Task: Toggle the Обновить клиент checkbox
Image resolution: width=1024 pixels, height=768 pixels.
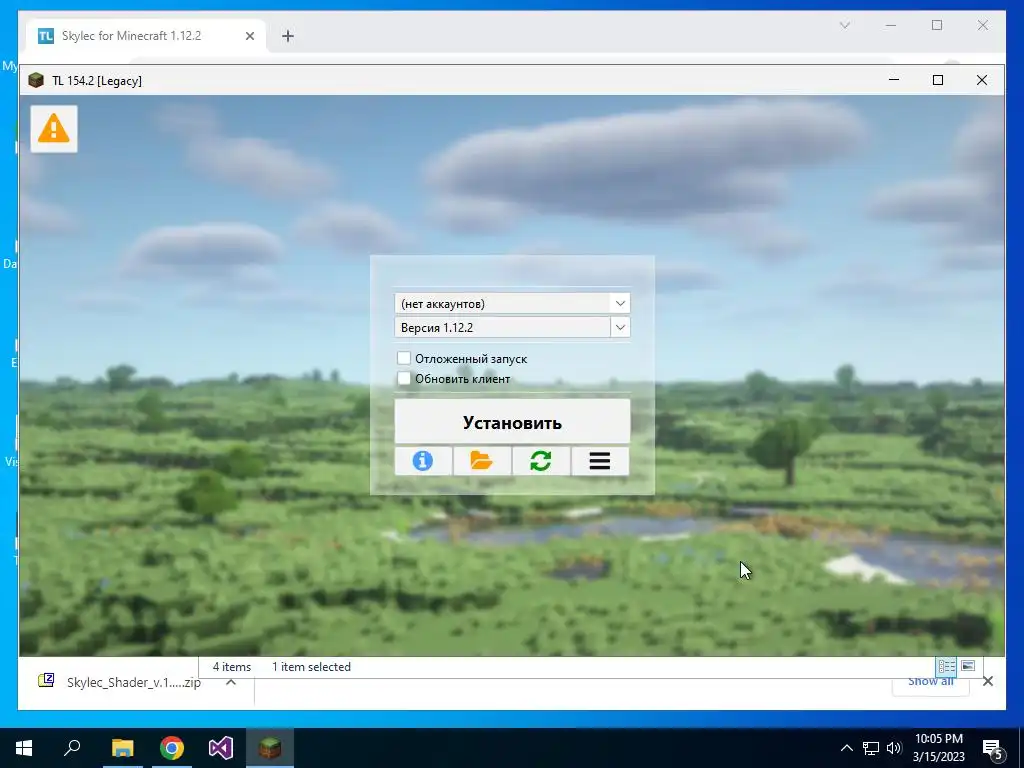Action: point(404,378)
